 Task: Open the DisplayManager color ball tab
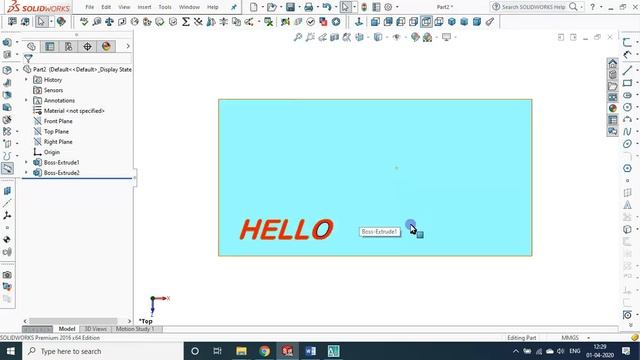pyautogui.click(x=106, y=46)
